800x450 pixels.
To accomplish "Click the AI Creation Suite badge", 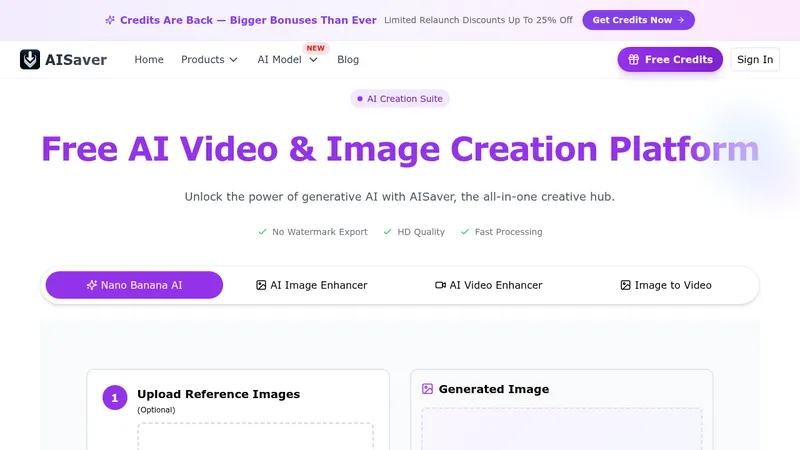I will point(399,98).
